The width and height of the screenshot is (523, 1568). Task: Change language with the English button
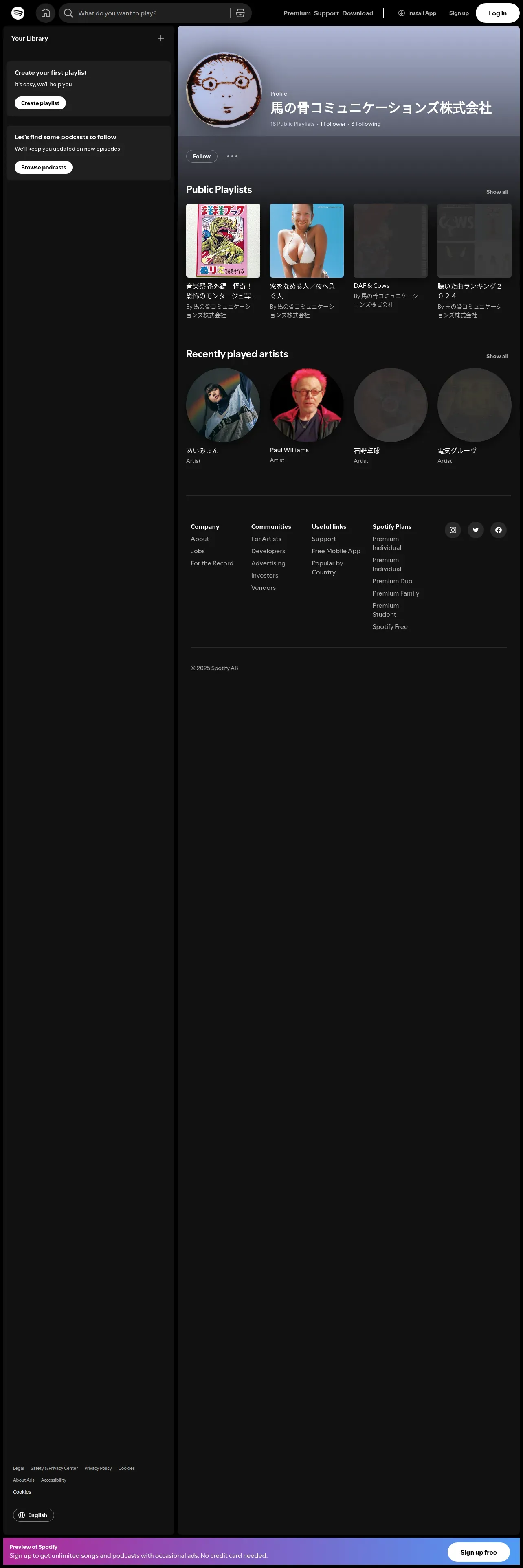pos(33,1515)
